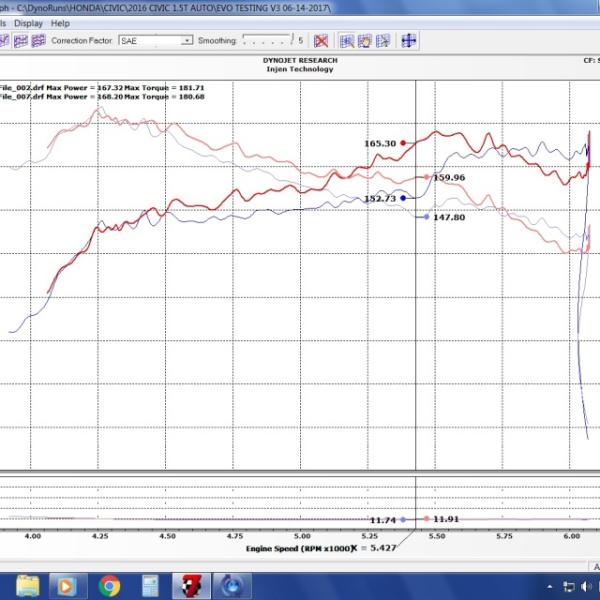Viewport: 600px width, 600px height.
Task: Open the Help menu
Action: [60, 23]
